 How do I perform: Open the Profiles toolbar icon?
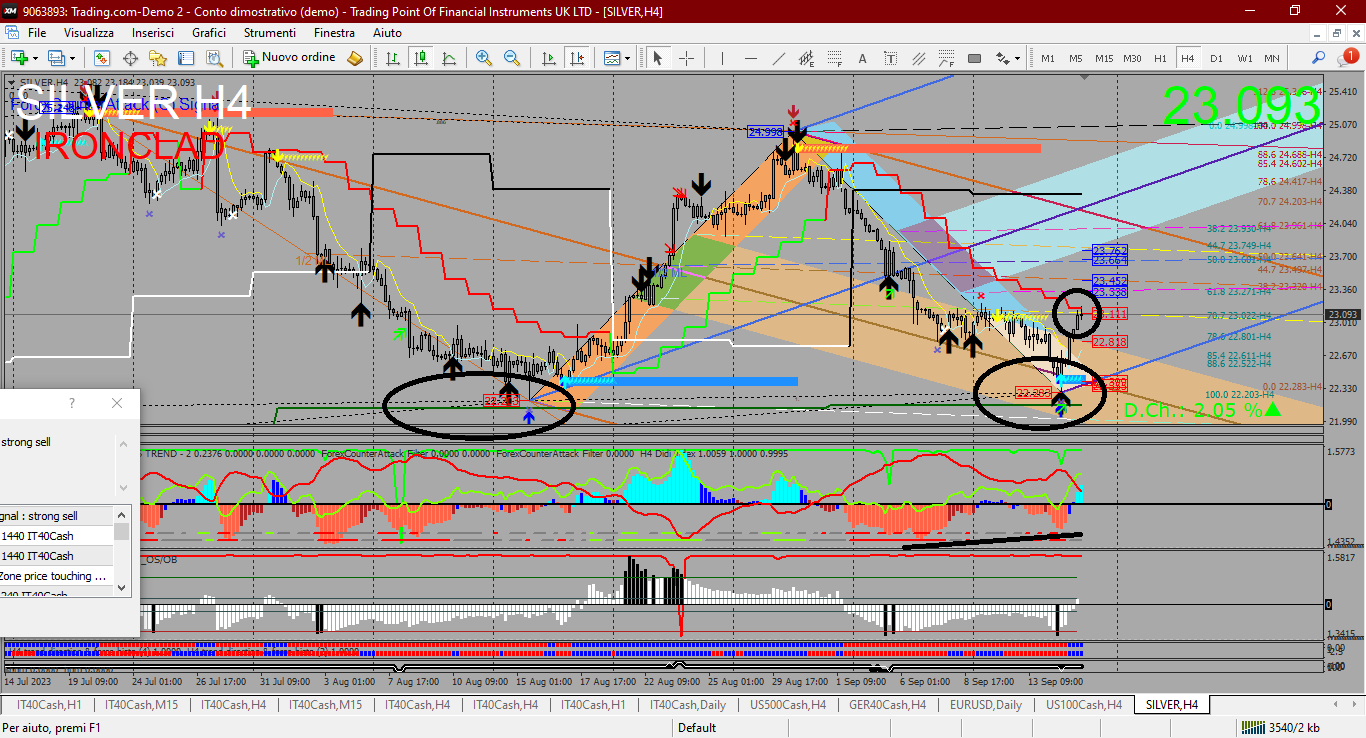point(57,58)
